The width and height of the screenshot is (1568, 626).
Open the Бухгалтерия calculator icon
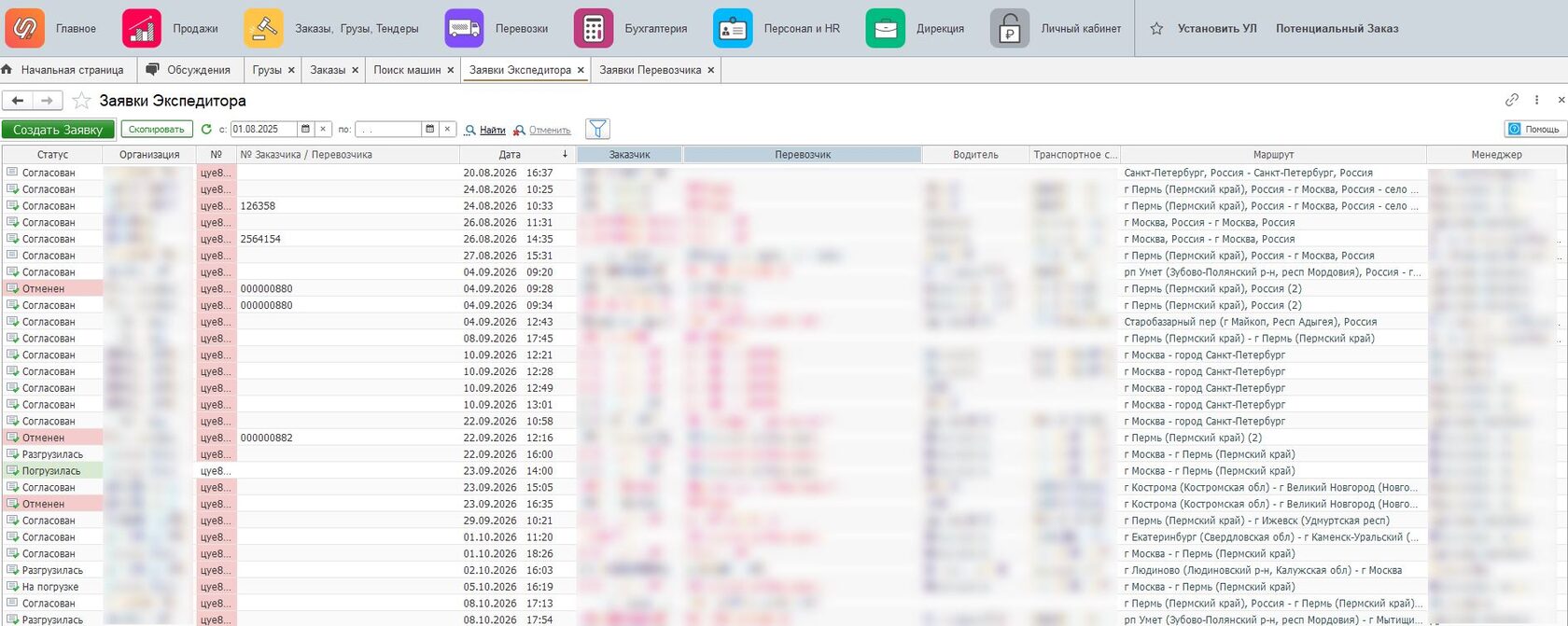click(594, 28)
